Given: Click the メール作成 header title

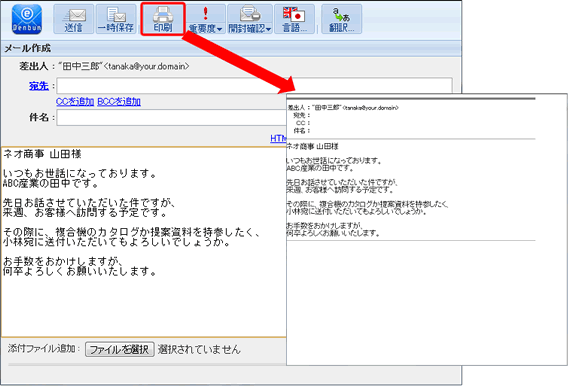Looking at the screenshot, I should tap(28, 48).
